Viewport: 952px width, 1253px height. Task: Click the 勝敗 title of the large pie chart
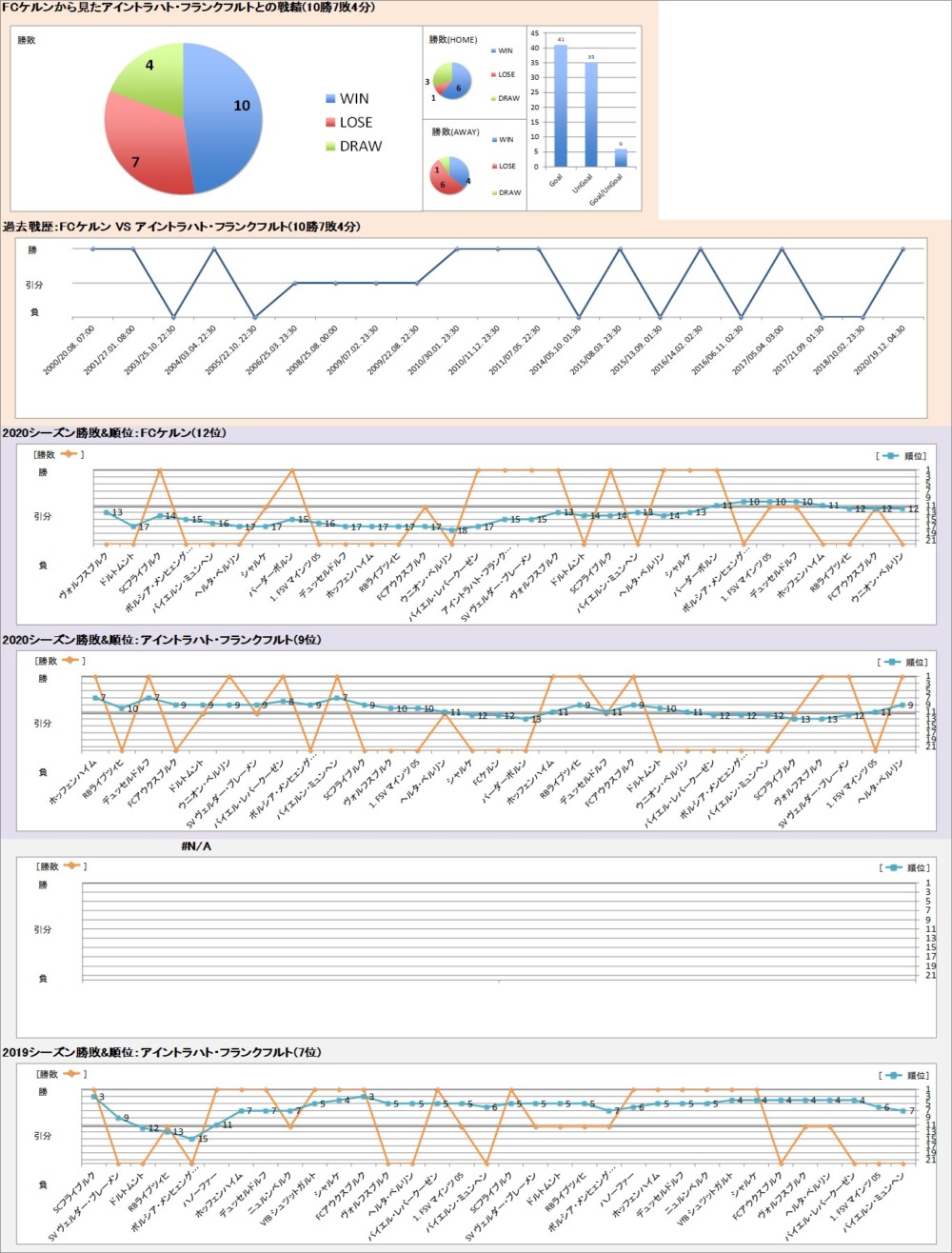click(28, 42)
